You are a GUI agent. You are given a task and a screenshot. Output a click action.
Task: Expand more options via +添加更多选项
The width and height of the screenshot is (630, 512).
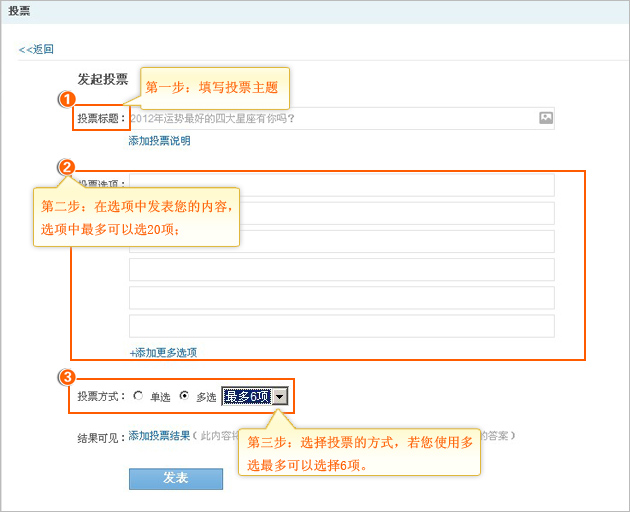coord(163,352)
